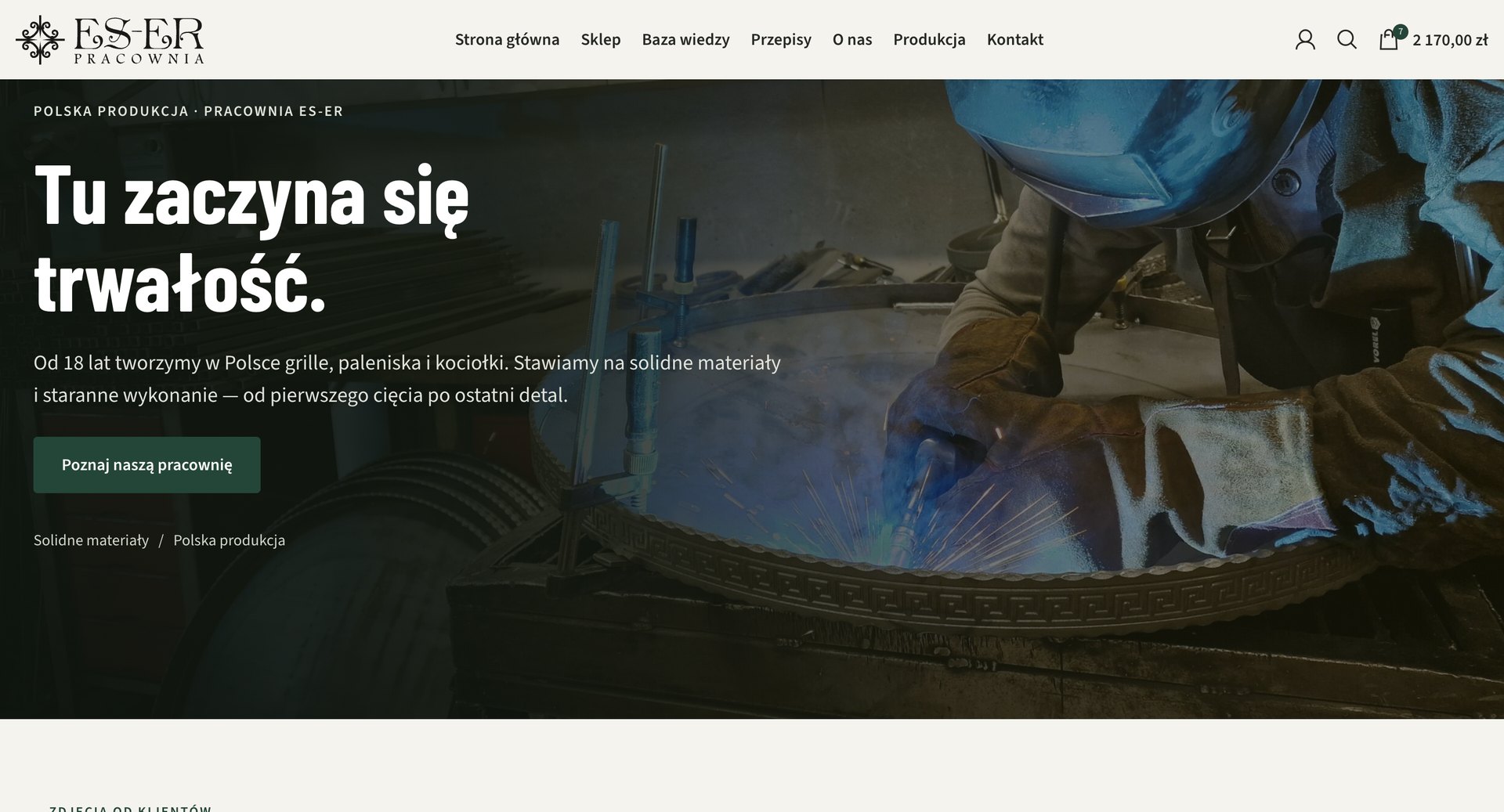
Task: Go to Strona główna menu item
Action: coord(507,39)
